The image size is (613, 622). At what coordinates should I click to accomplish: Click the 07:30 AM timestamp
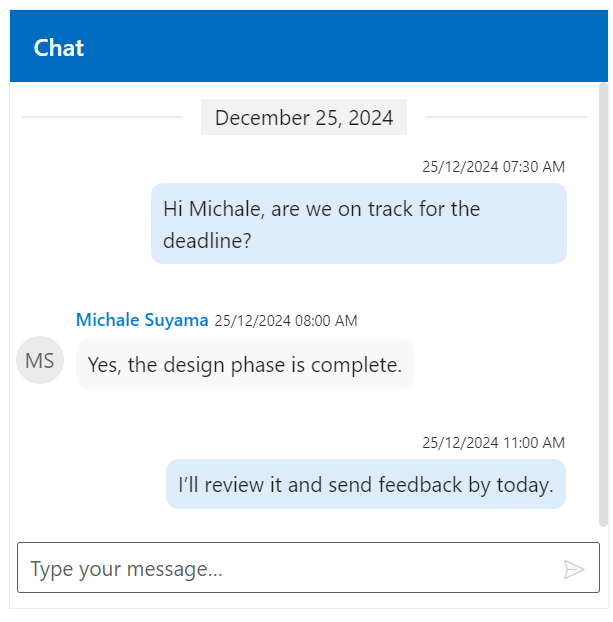click(493, 166)
